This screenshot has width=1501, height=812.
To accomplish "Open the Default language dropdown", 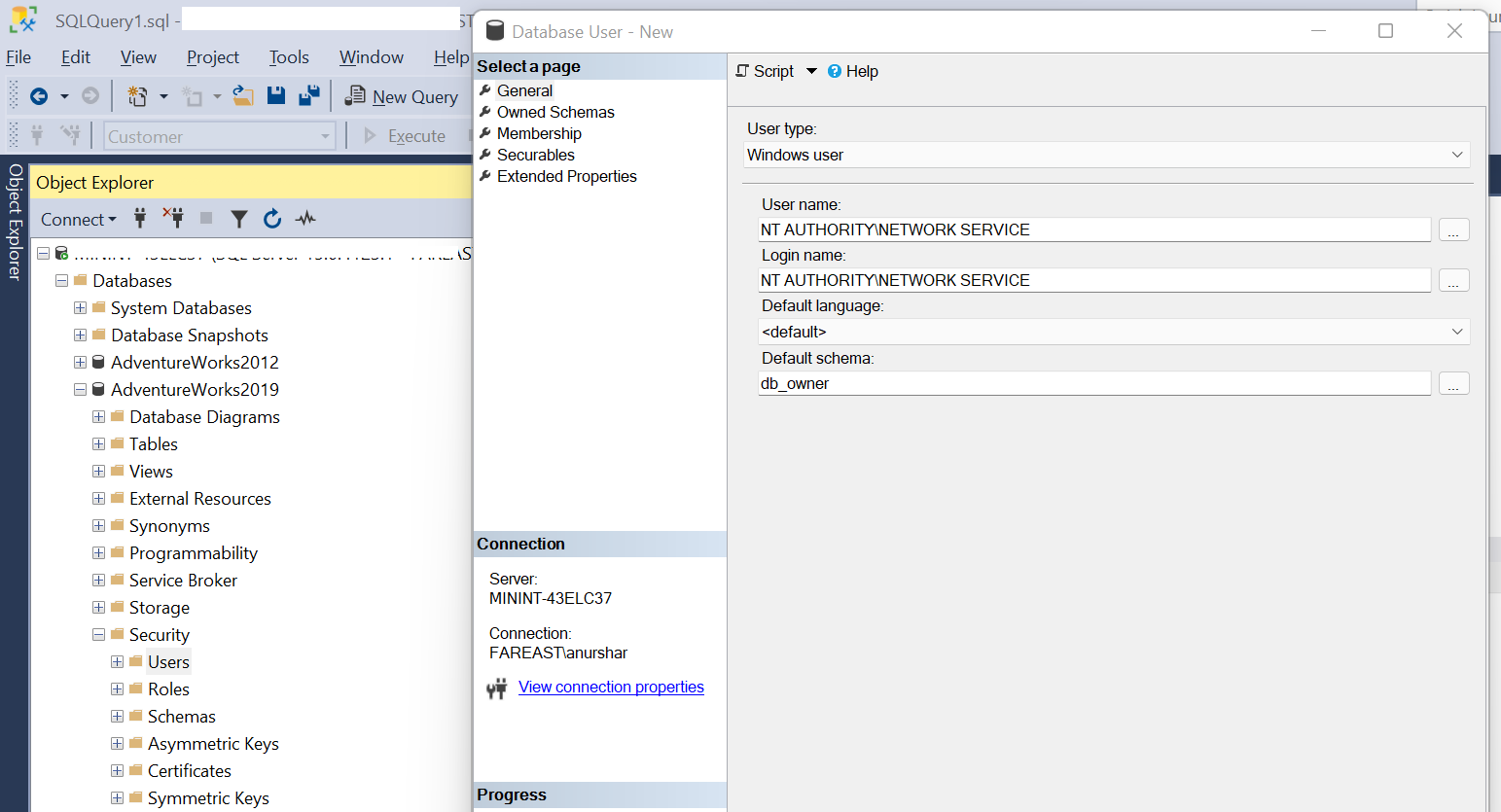I will (x=1457, y=332).
